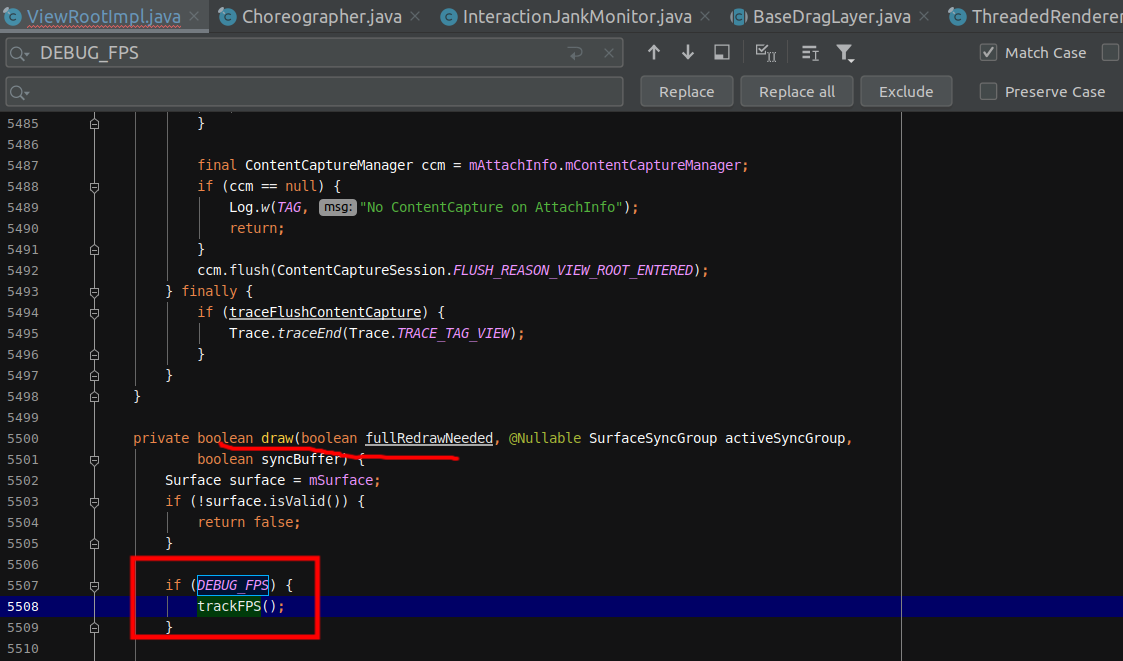Click the Exclude button
1123x661 pixels.
(x=906, y=92)
